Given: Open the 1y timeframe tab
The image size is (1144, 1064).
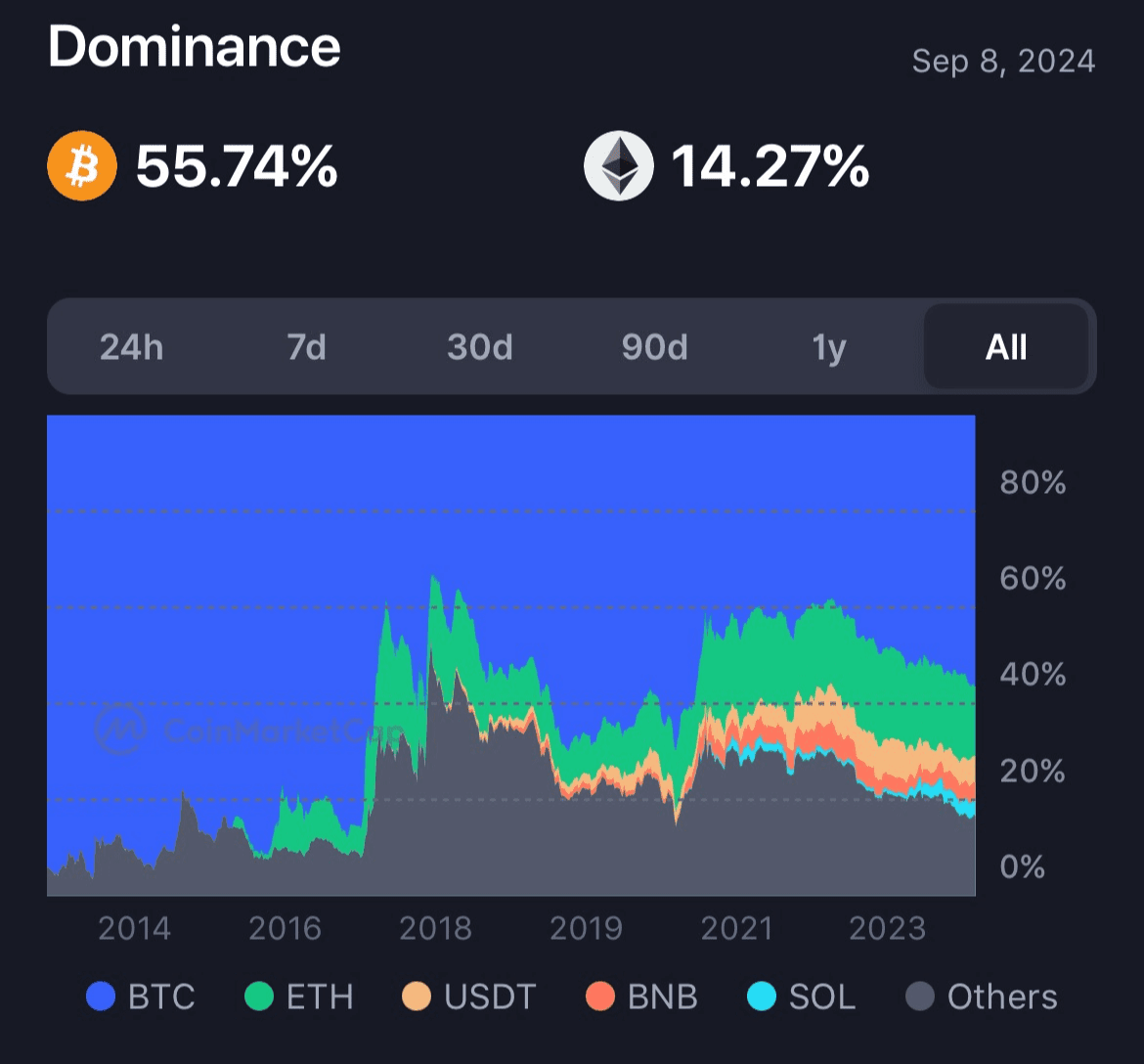Looking at the screenshot, I should (x=827, y=347).
